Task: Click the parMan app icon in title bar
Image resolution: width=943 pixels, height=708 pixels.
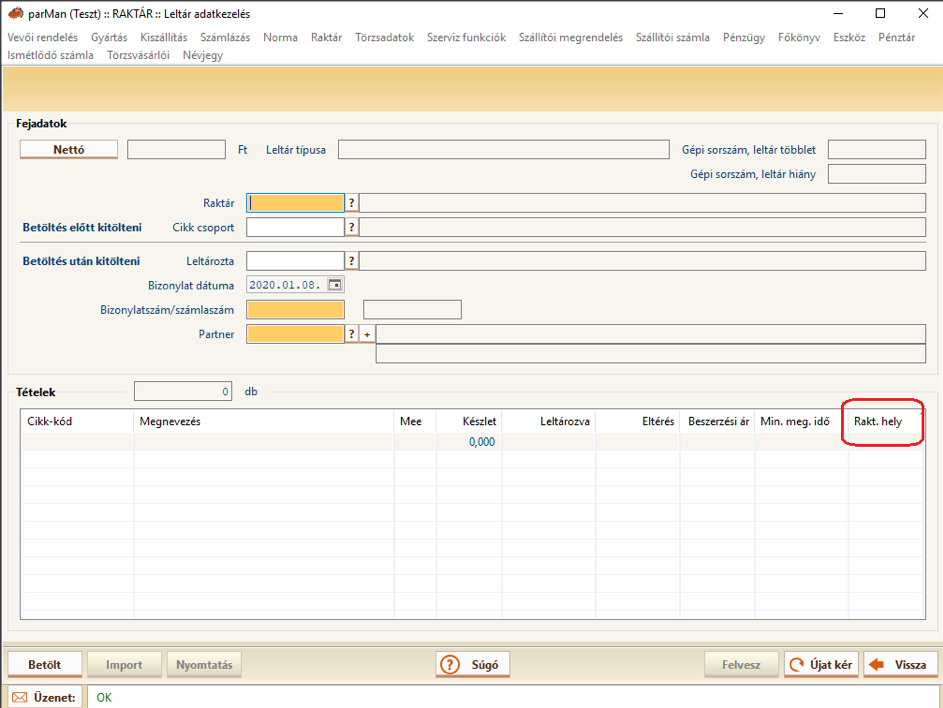Action: [16, 13]
